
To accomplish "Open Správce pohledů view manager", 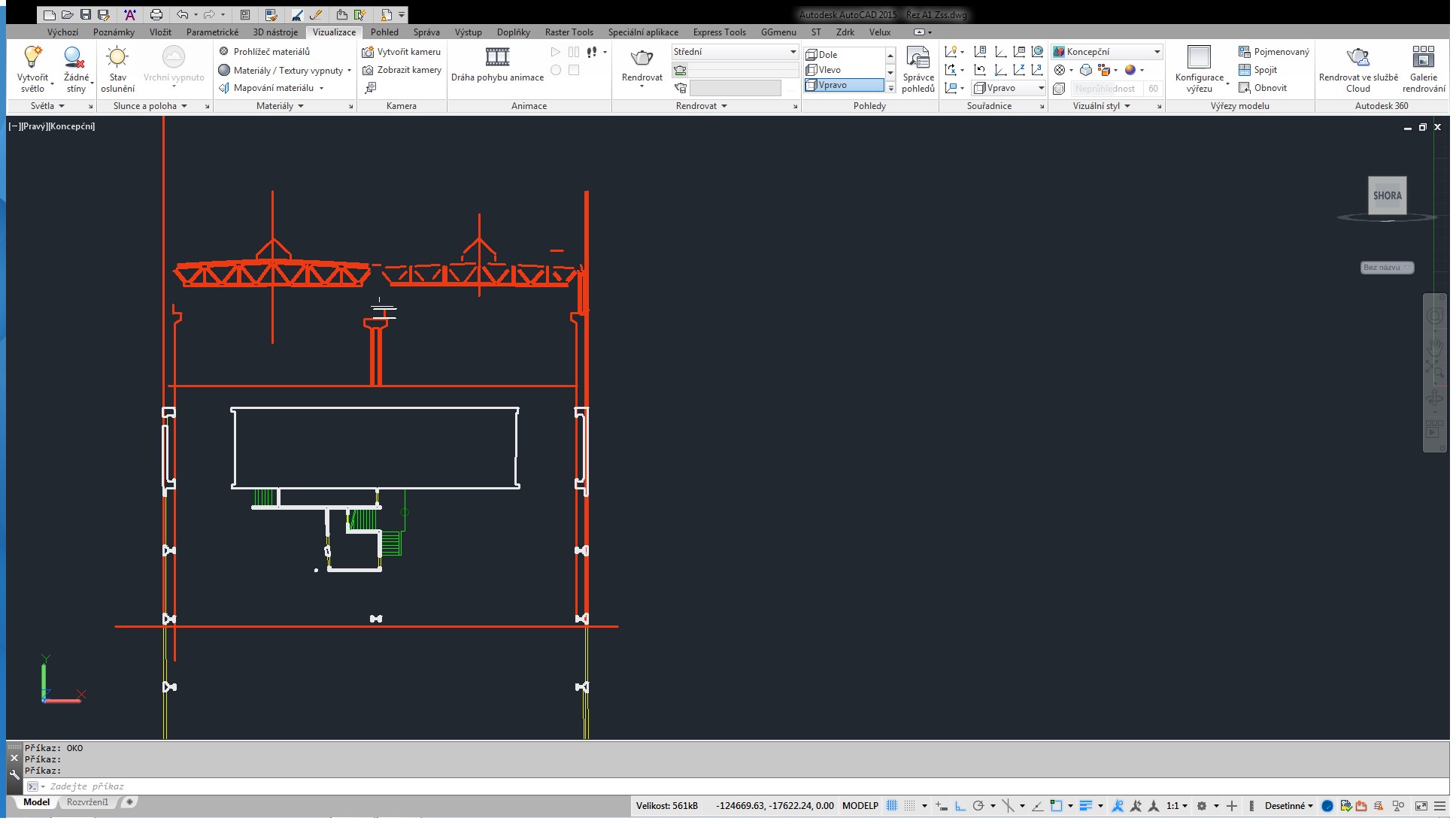I will pyautogui.click(x=918, y=69).
